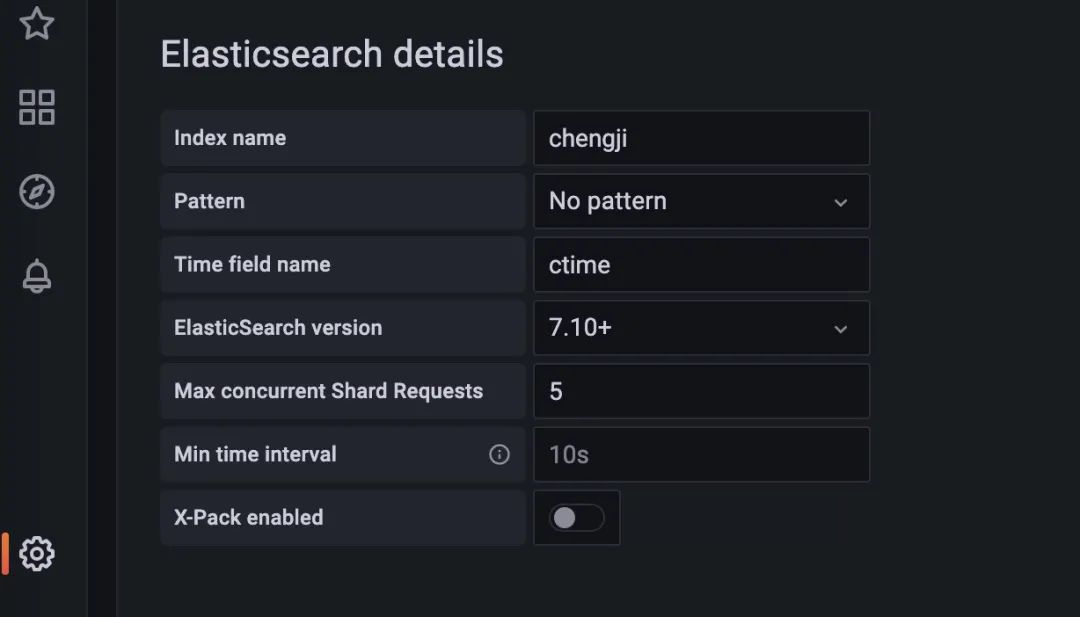Expand the Pattern dropdown chevron
Screen dimensions: 1080x617
840,202
